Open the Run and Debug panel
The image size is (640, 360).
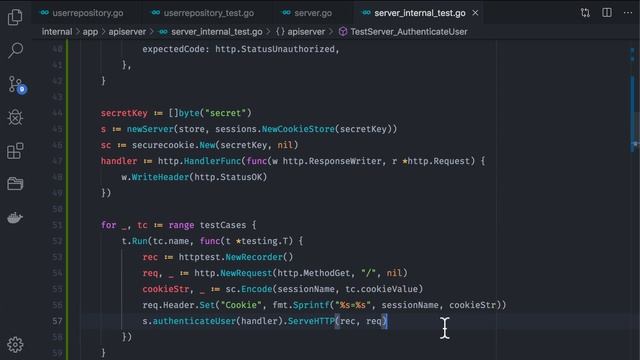[15, 118]
